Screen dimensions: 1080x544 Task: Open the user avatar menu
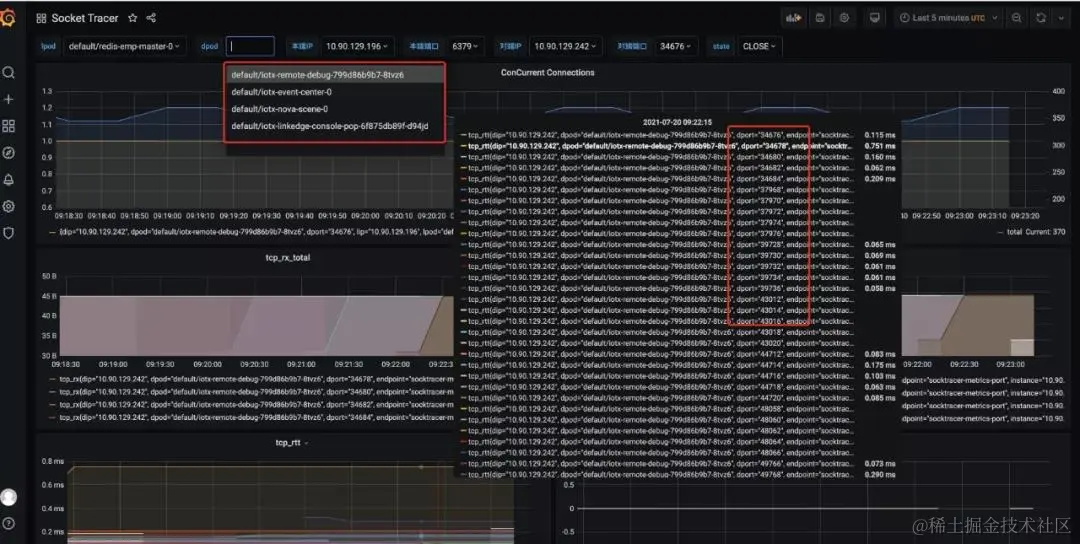point(8,496)
